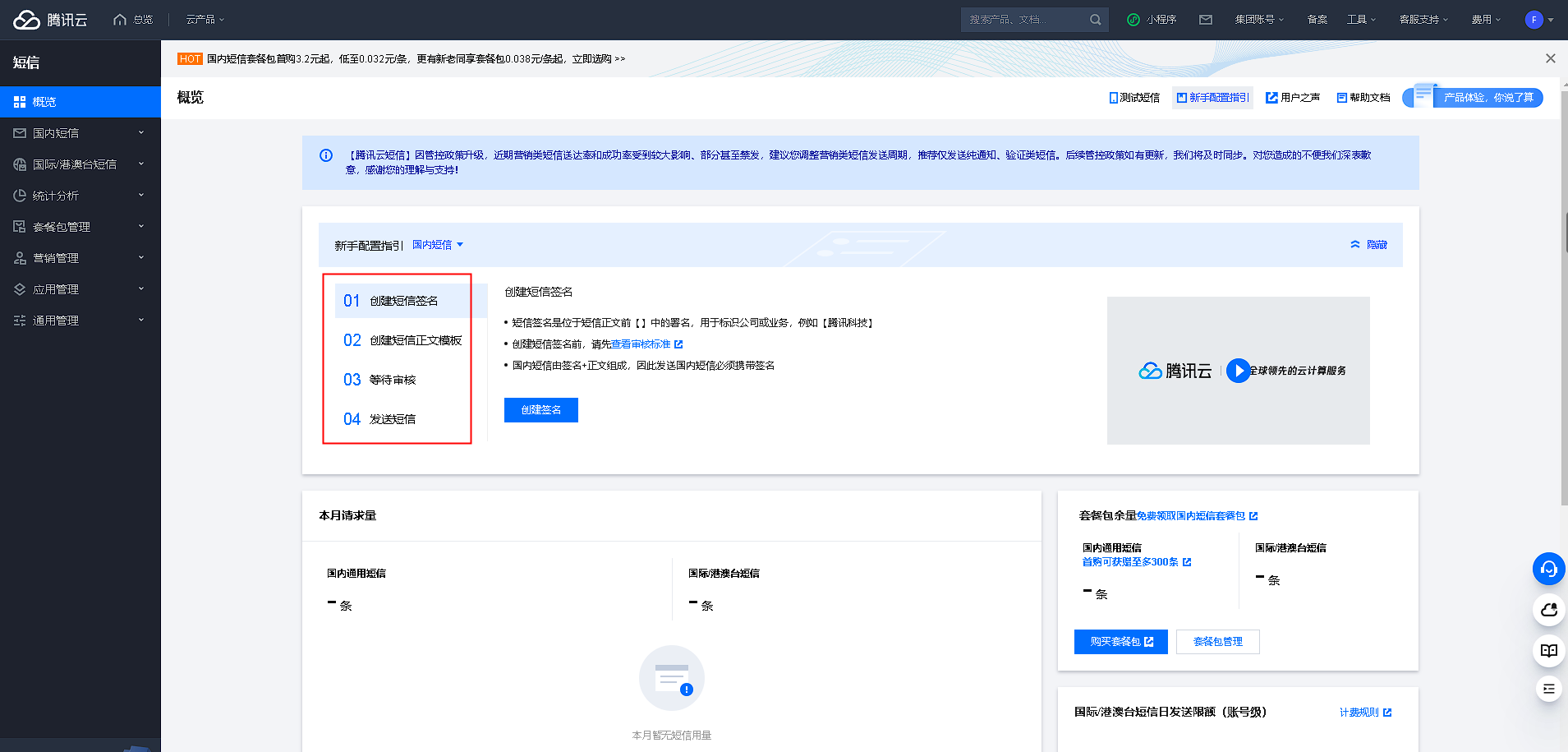Open customer service headset floating button
This screenshot has width=1568, height=752.
pos(1548,569)
